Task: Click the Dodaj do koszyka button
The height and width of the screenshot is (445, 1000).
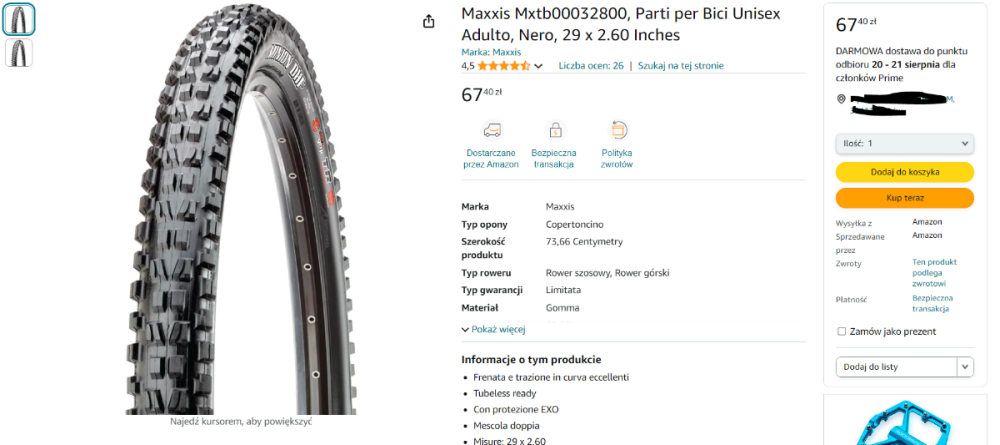Action: tap(904, 172)
